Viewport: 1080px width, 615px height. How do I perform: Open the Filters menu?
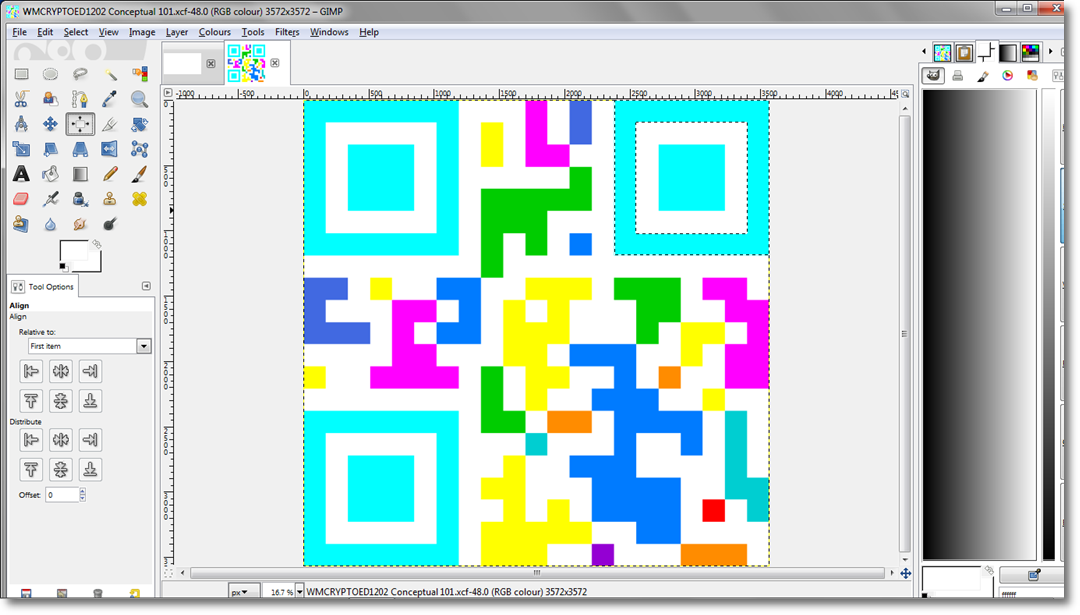point(287,32)
